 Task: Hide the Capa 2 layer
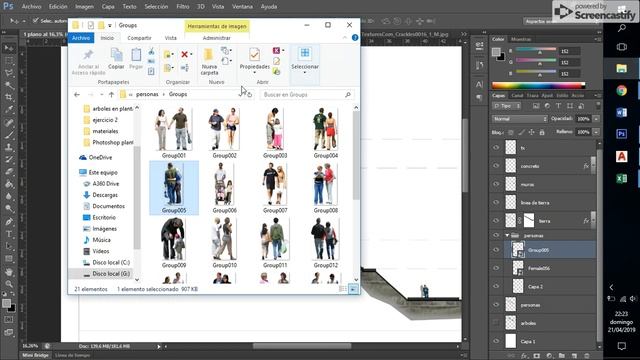point(496,286)
